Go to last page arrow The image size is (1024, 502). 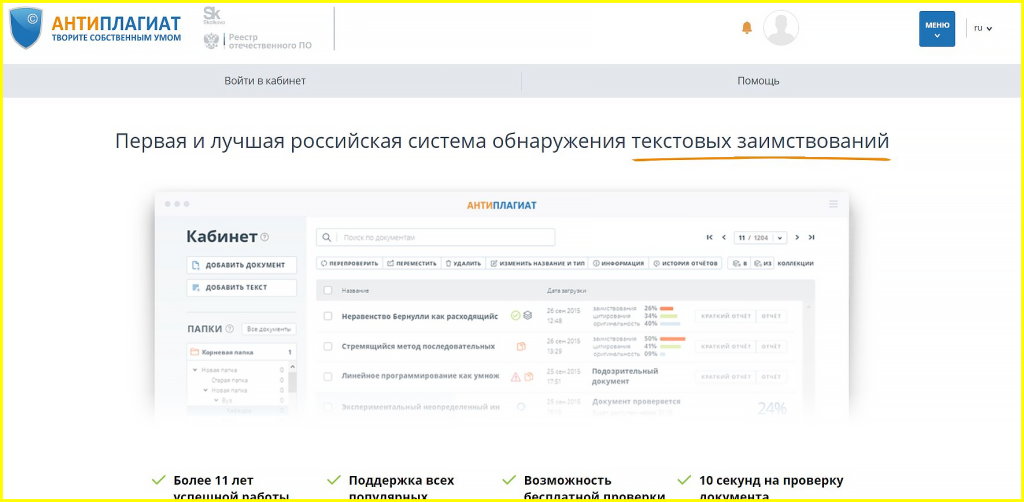[811, 238]
